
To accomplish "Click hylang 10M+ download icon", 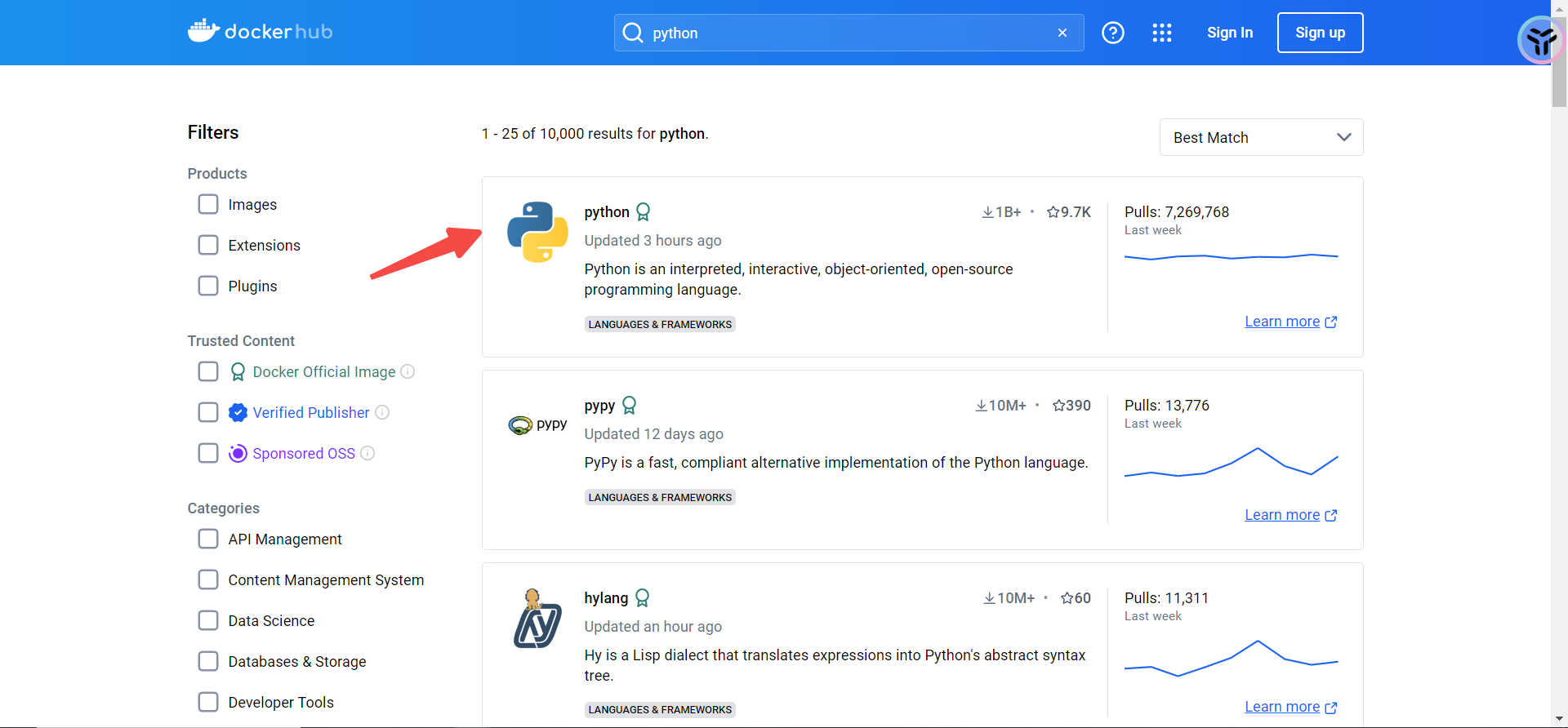I will [x=989, y=598].
